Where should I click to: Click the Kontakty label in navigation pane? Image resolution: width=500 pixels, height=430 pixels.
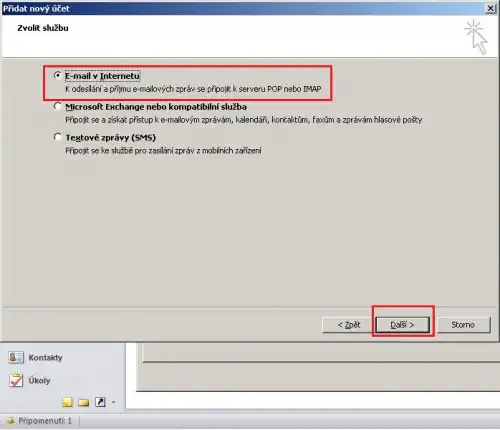coord(45,358)
